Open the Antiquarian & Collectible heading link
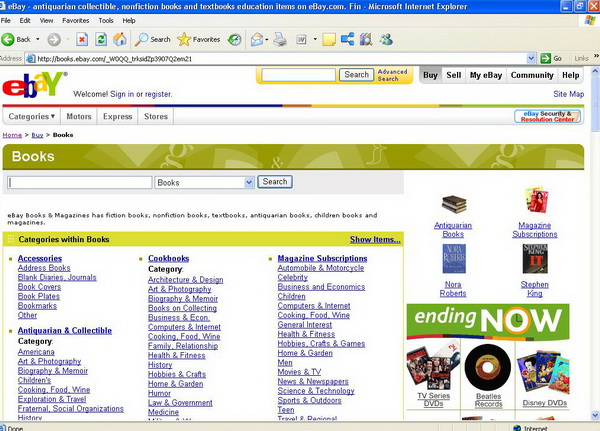 [65, 330]
